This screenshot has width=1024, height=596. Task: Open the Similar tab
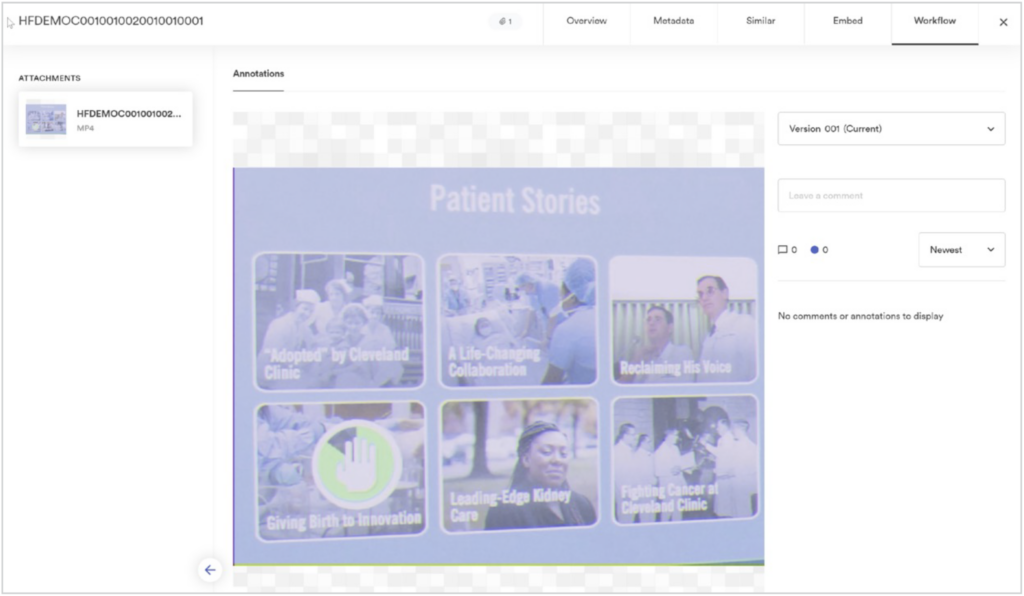(760, 22)
